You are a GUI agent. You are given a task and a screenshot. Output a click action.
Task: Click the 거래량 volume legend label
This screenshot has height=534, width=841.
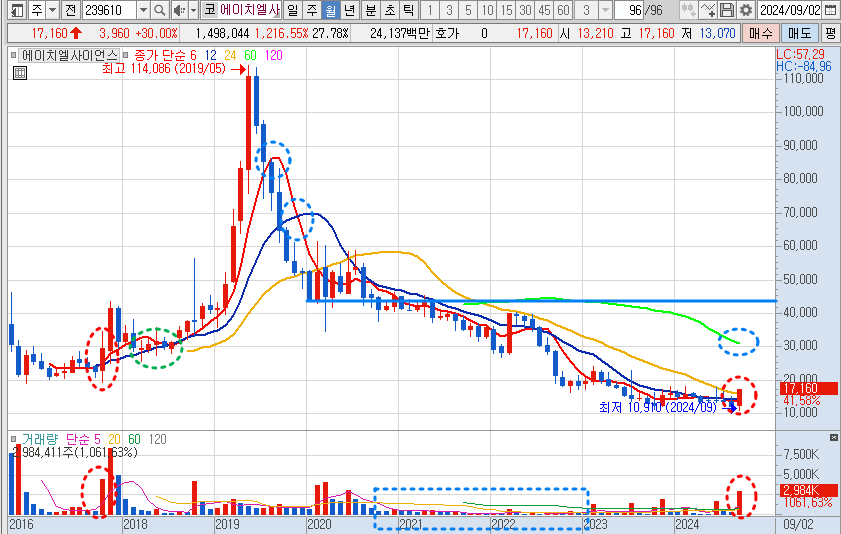point(40,440)
